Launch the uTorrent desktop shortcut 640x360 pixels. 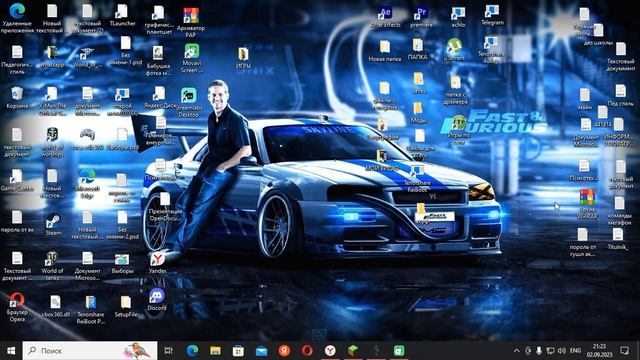tap(454, 50)
